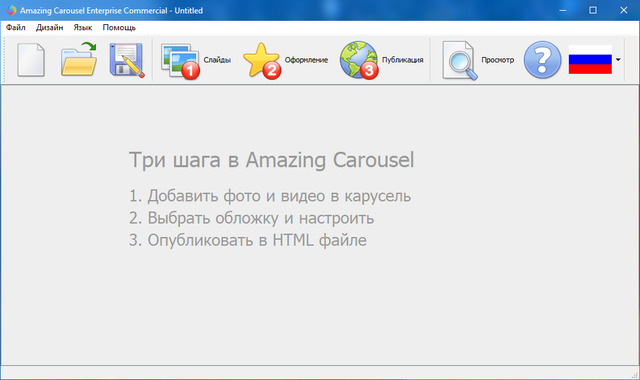Open an existing project folder icon
Screen dimensions: 640x380
tap(79, 60)
